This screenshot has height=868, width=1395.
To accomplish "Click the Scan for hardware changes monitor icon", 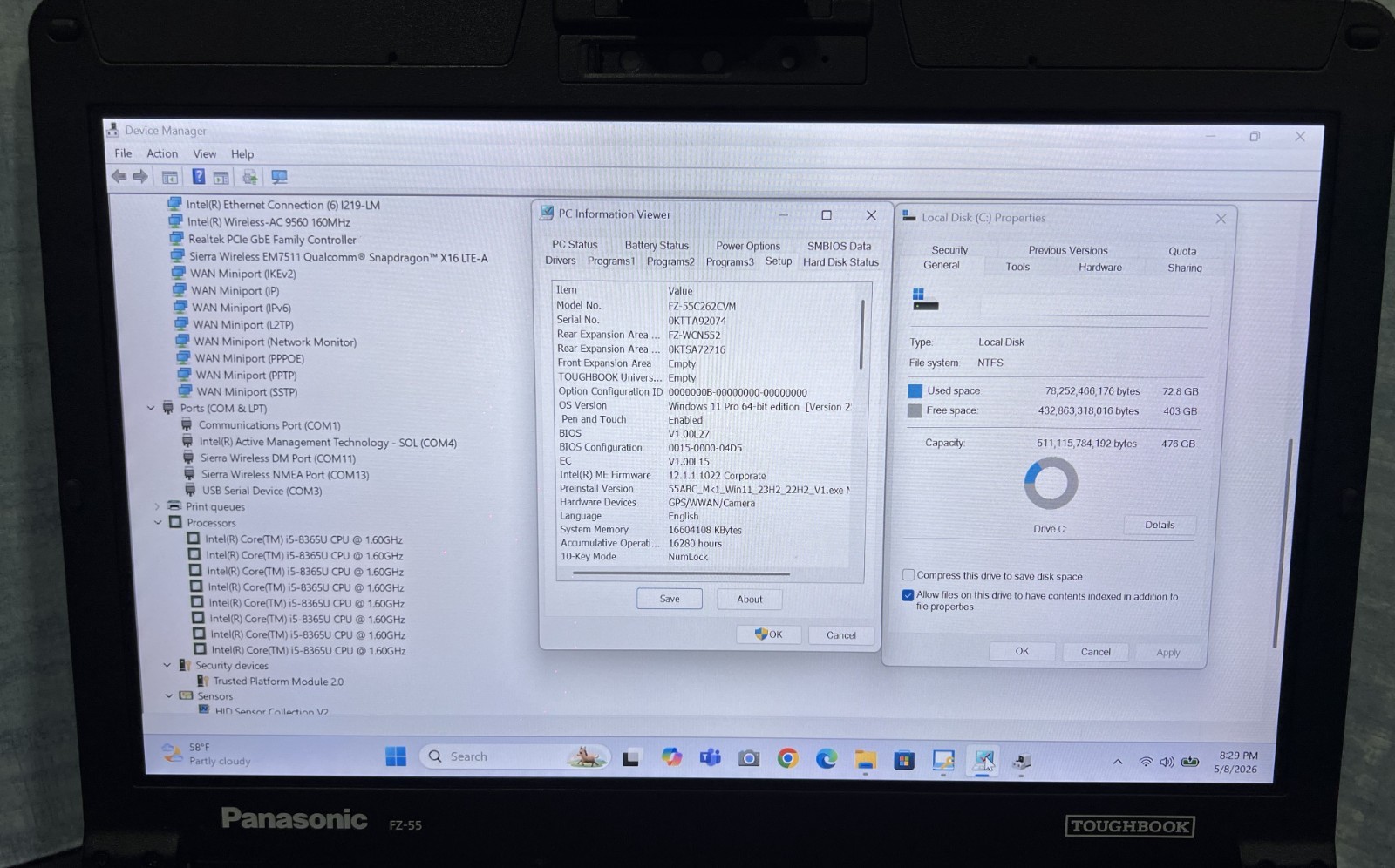I will pyautogui.click(x=279, y=178).
